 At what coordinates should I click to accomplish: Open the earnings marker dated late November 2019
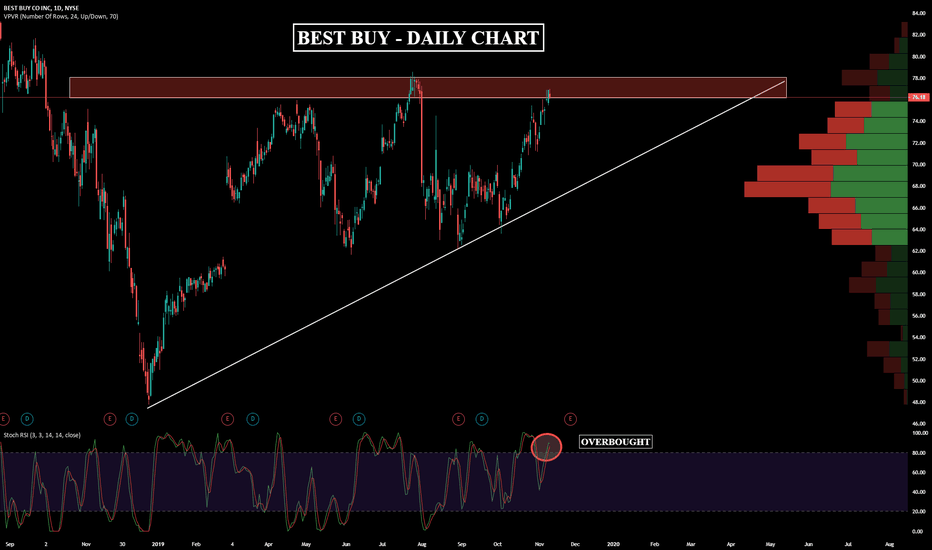click(570, 419)
